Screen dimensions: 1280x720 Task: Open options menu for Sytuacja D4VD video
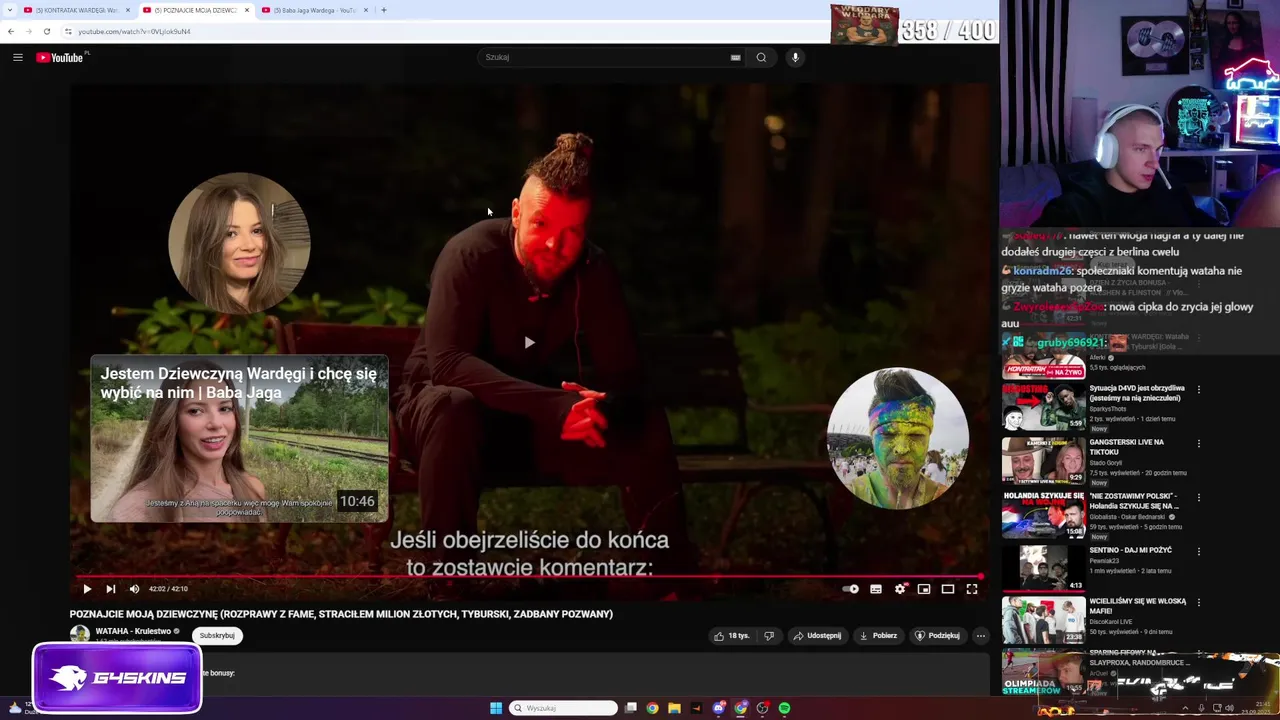[x=1198, y=390]
